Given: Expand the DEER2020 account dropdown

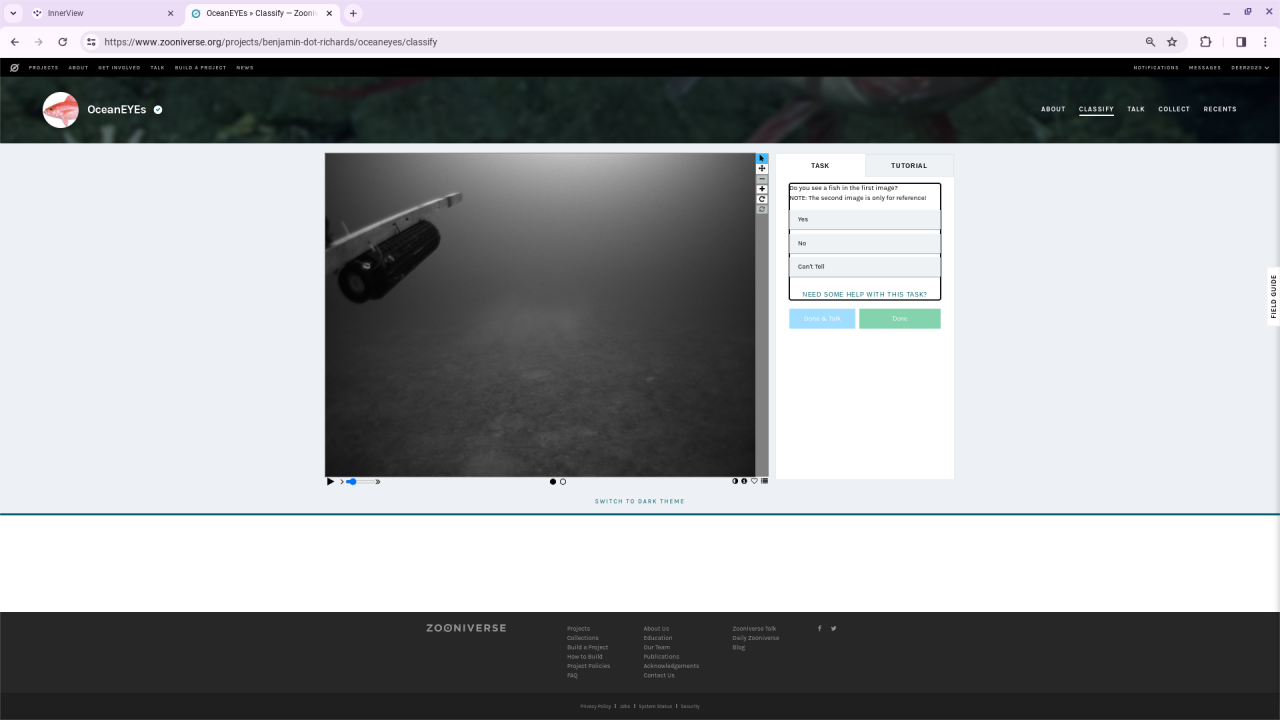Looking at the screenshot, I should [1250, 68].
